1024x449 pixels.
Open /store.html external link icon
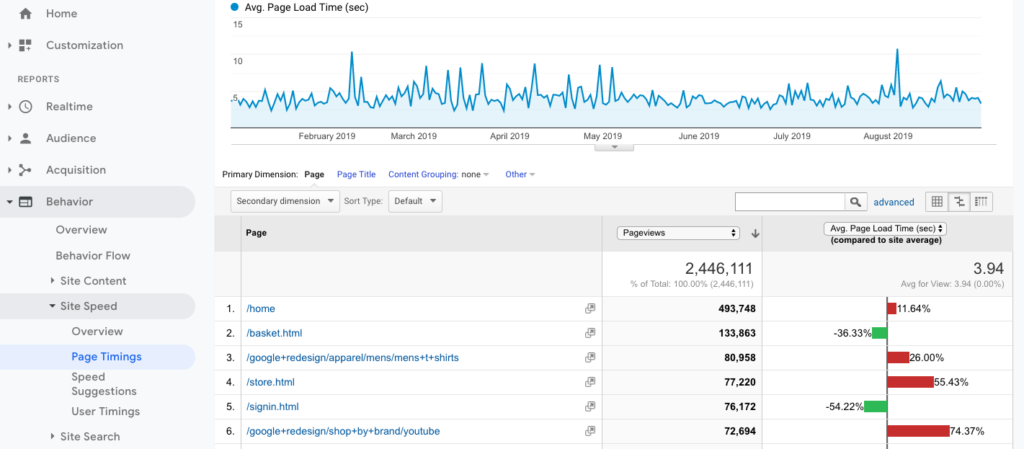[590, 382]
